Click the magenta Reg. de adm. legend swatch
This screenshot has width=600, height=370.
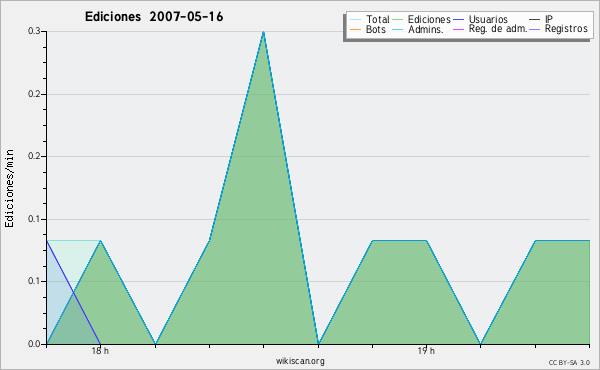tap(458, 29)
